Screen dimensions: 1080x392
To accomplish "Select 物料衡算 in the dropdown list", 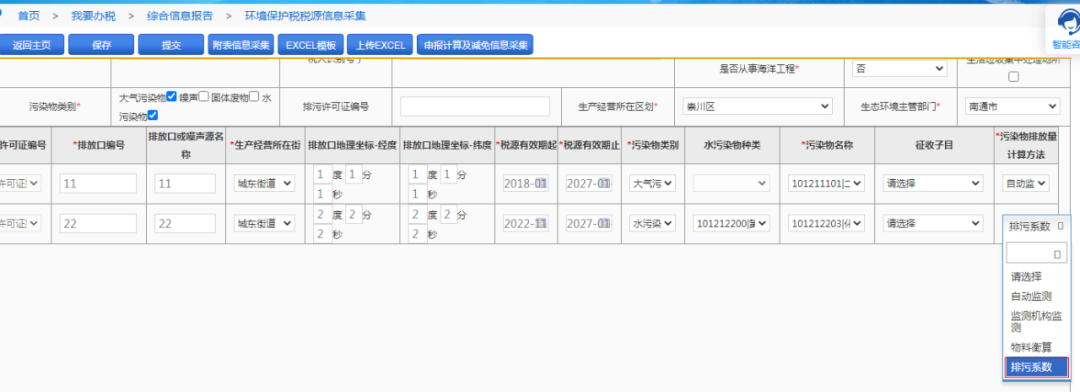I will (x=1031, y=347).
